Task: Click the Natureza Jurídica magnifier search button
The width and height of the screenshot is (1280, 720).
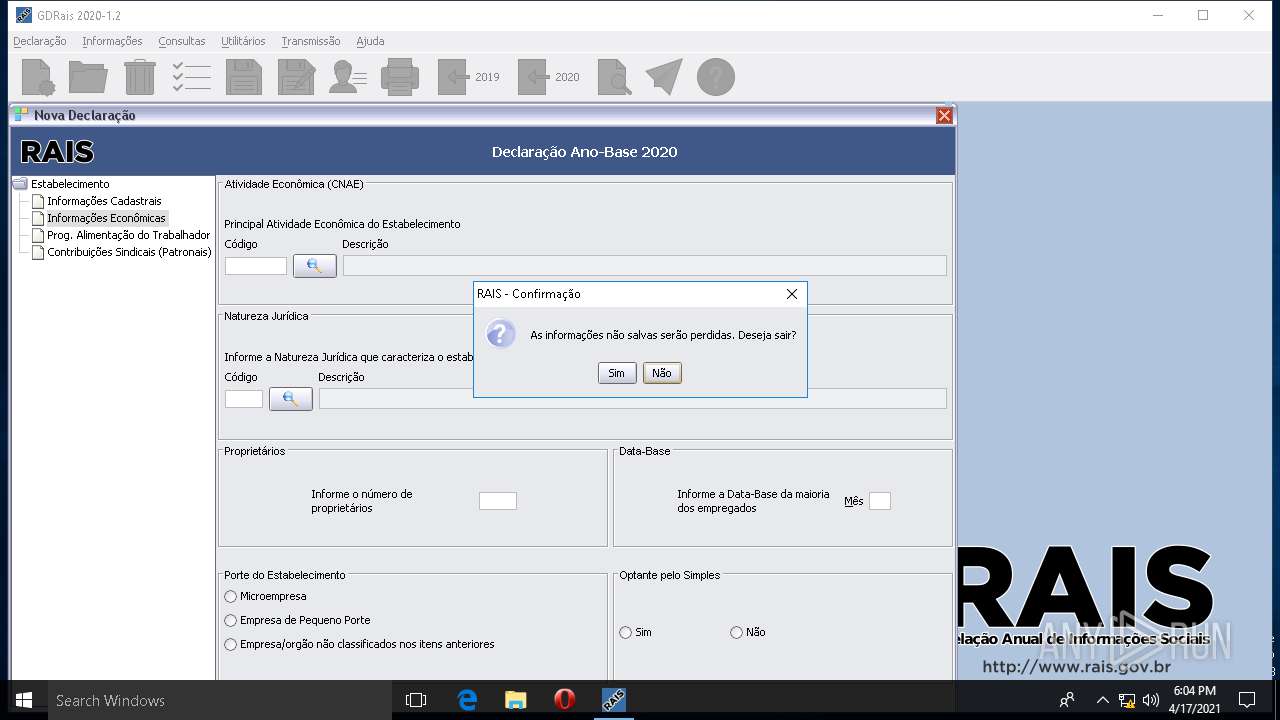Action: tap(291, 399)
